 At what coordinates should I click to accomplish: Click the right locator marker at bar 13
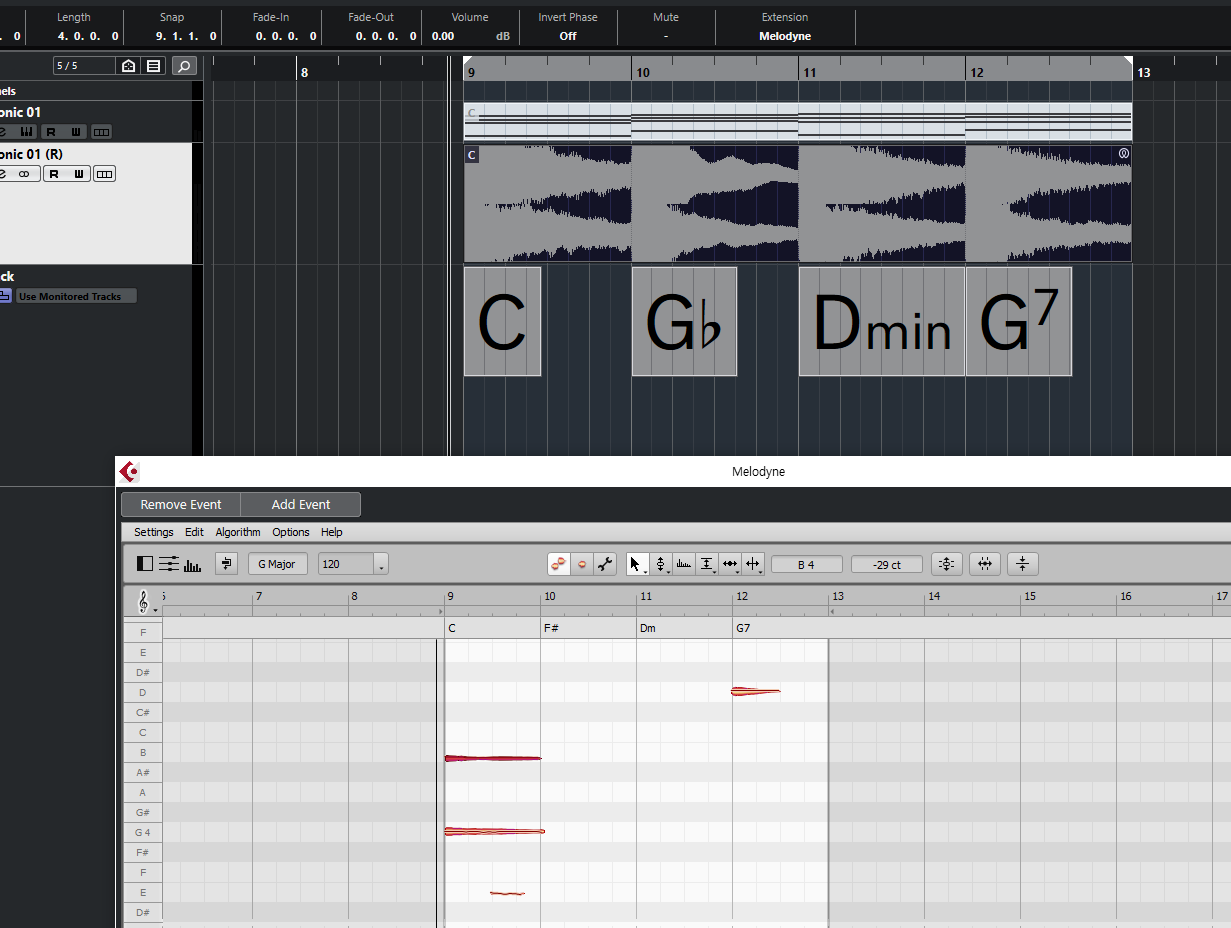pos(1128,61)
